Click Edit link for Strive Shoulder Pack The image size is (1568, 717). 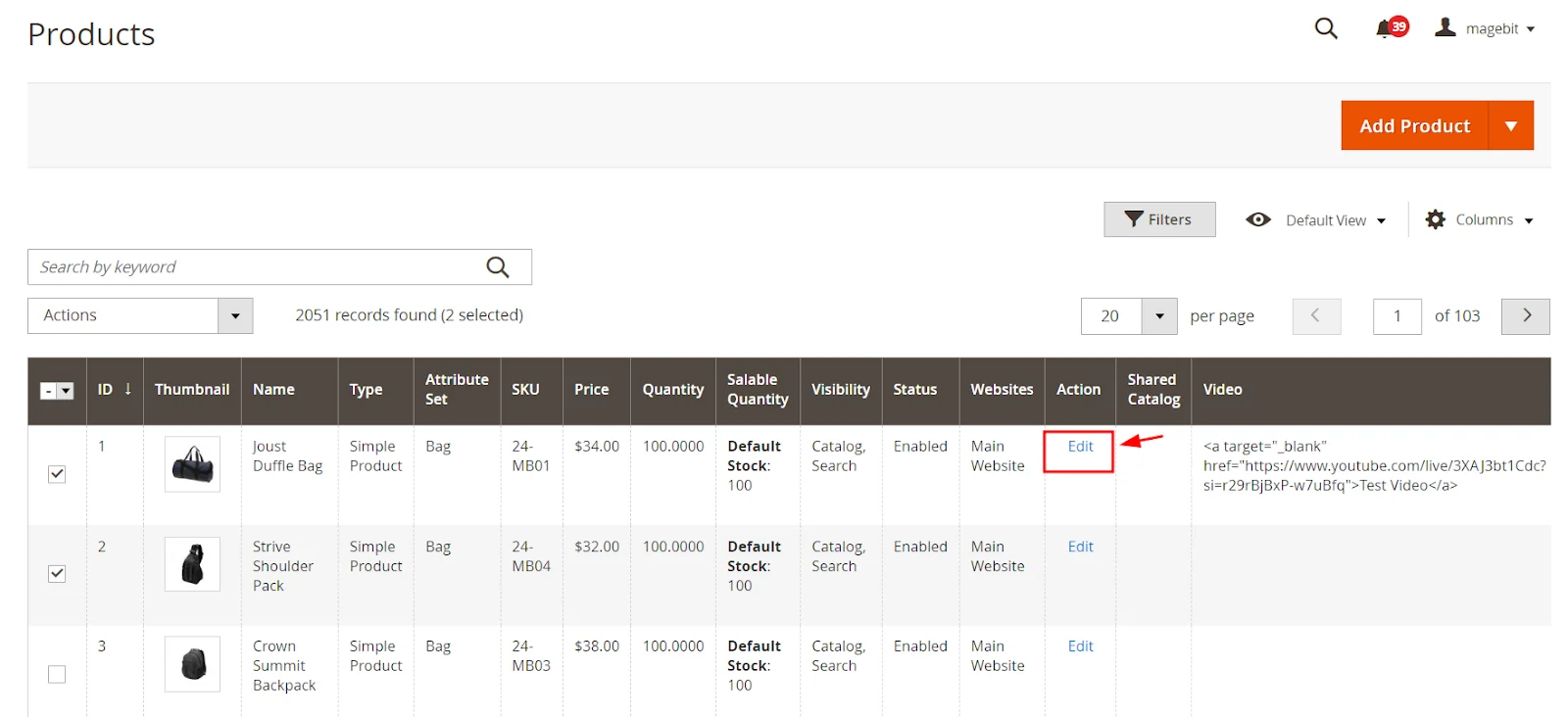coord(1080,548)
